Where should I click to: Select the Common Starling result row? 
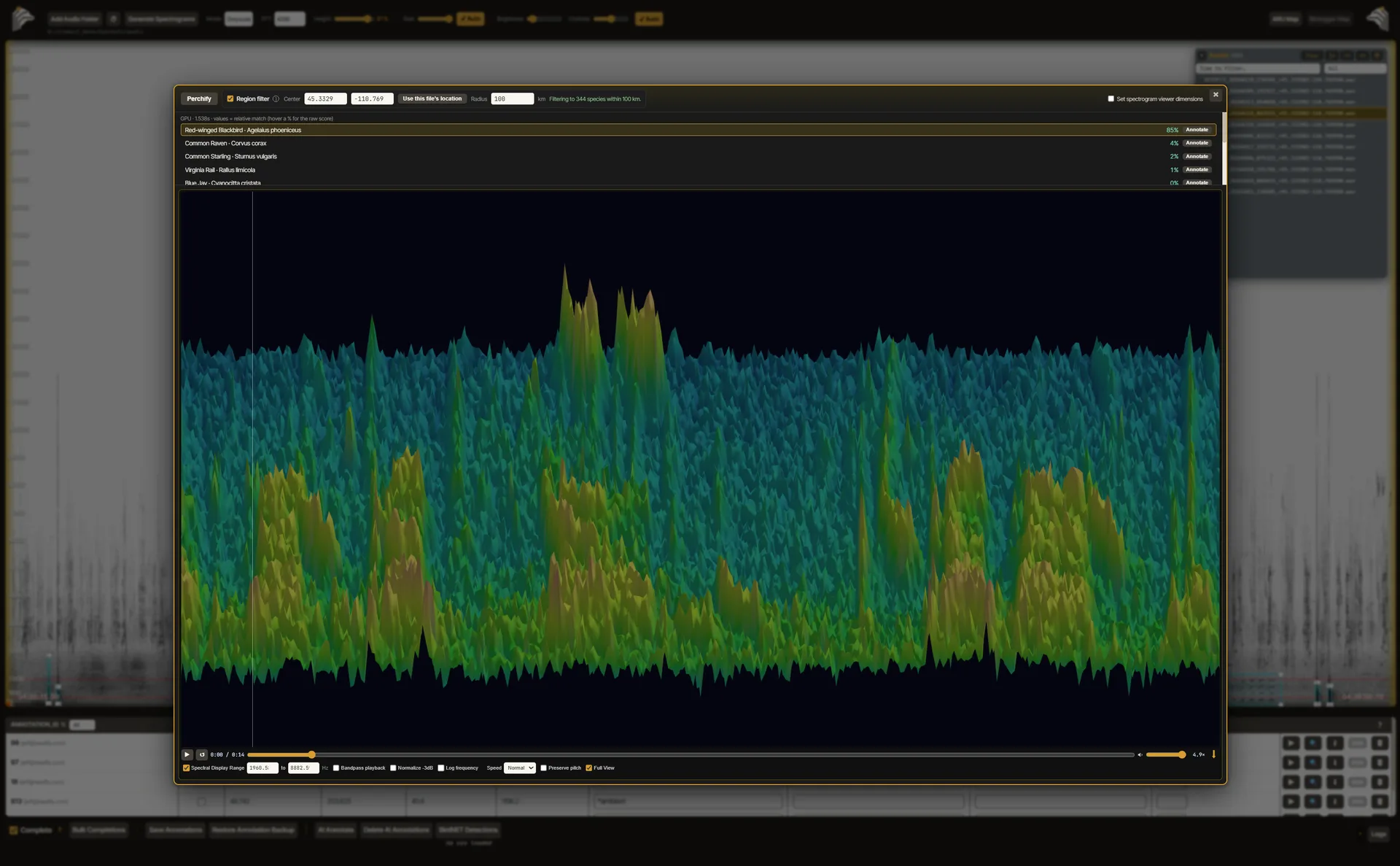point(698,156)
